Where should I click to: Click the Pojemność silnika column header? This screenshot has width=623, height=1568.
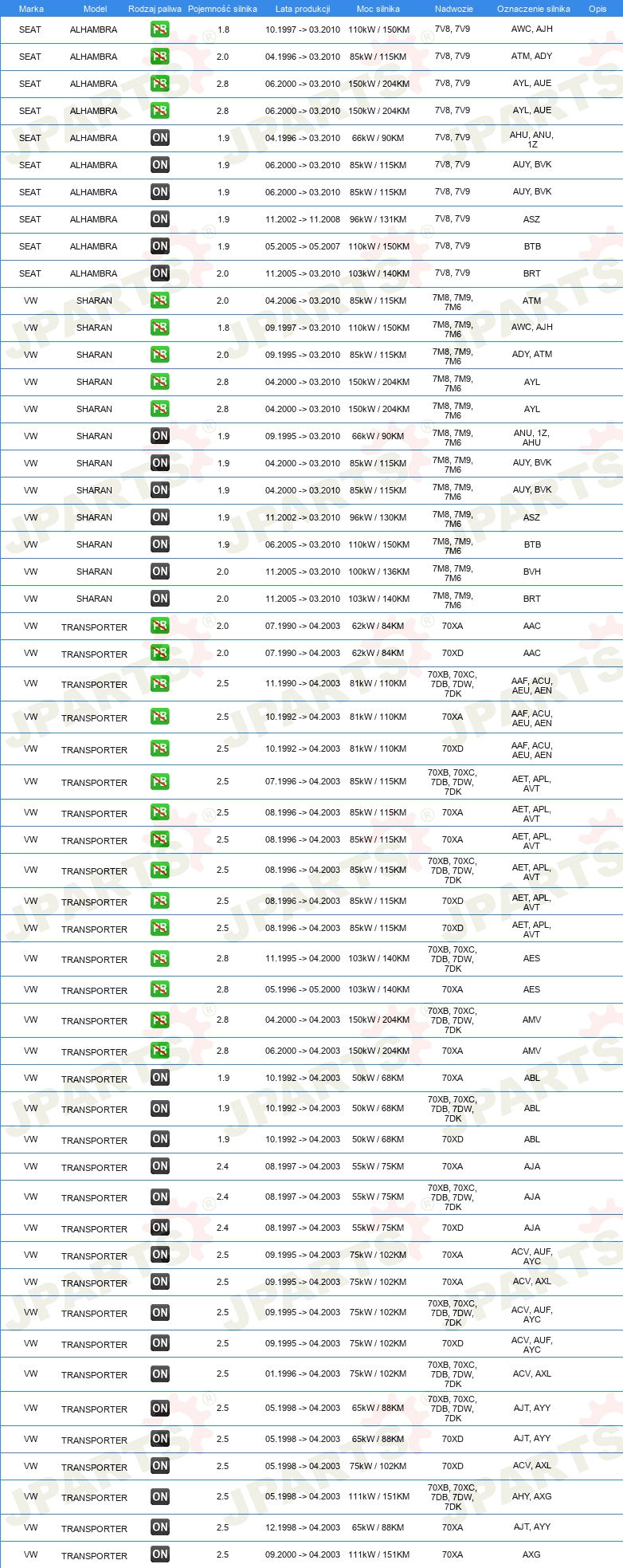(x=222, y=9)
